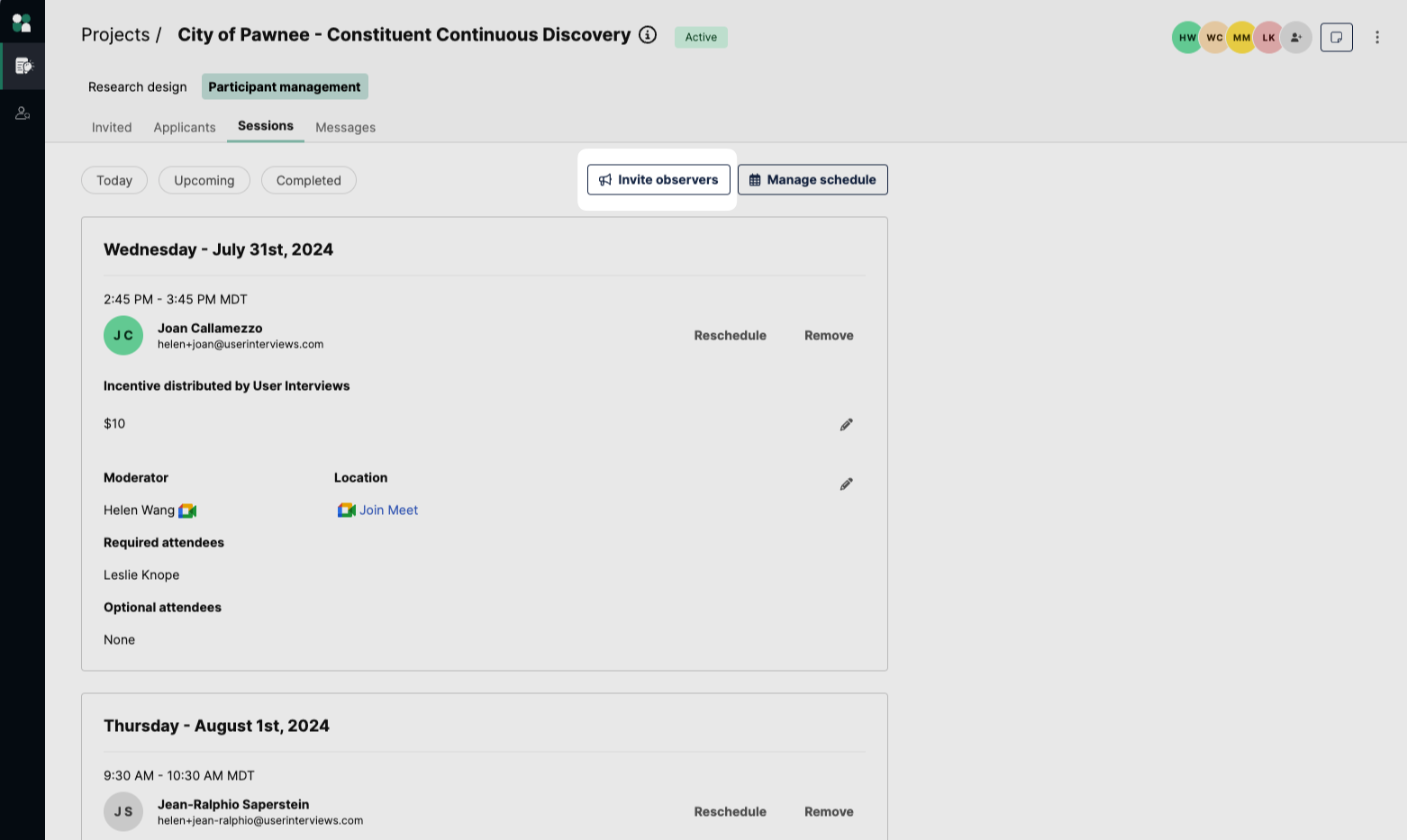Click the project info icon beside title
Screen dimensions: 1407x840
click(648, 34)
